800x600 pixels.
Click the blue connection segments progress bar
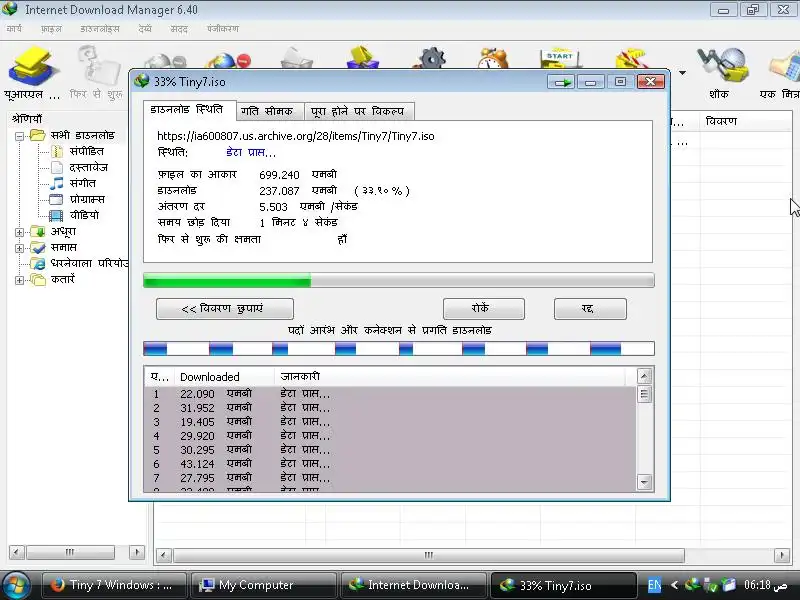pyautogui.click(x=398, y=348)
